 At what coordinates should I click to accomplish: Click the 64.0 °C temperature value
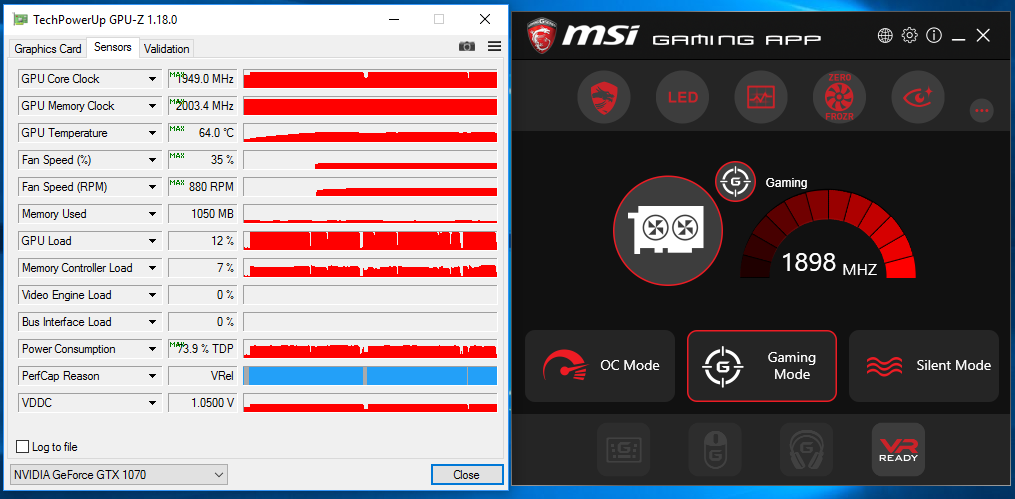coord(203,133)
